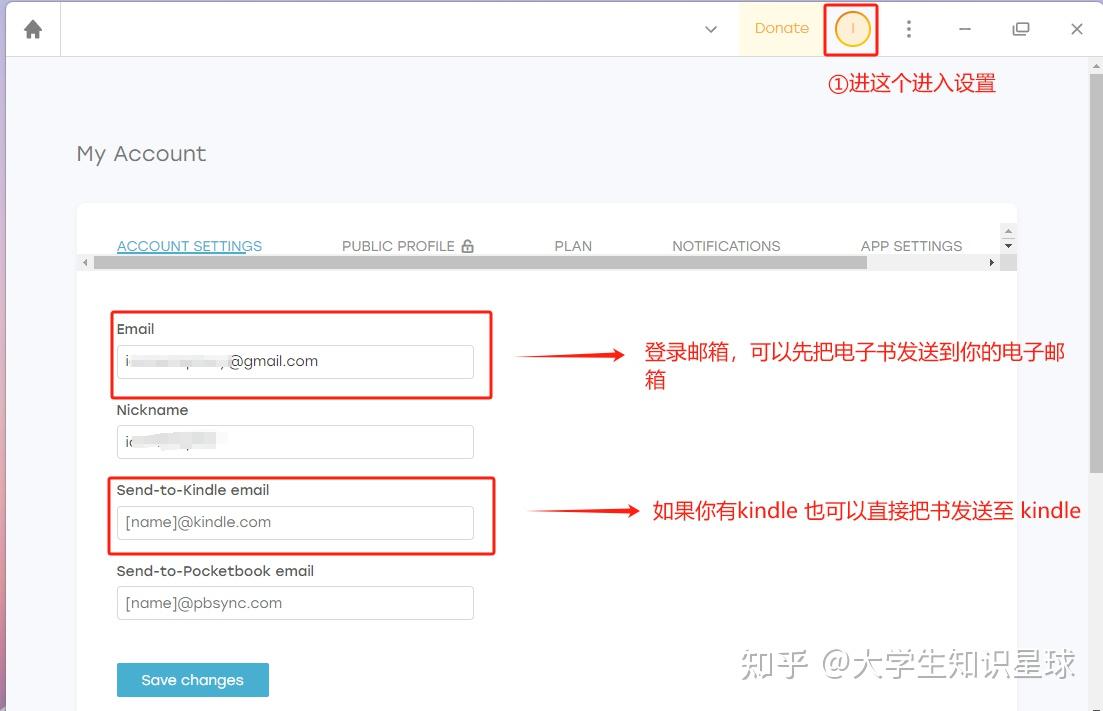Viewport: 1103px width, 711px height.
Task: Select the Nickname input field
Action: coord(294,441)
